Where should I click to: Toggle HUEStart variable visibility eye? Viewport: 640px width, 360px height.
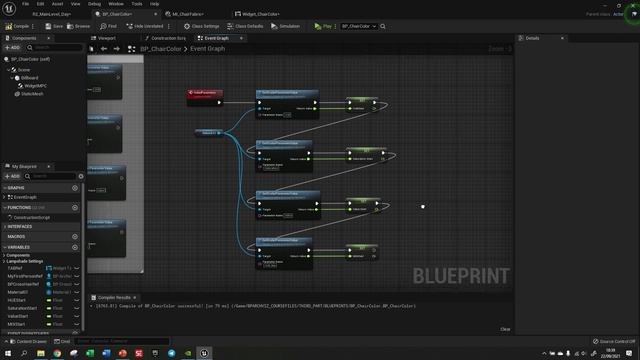point(77,300)
